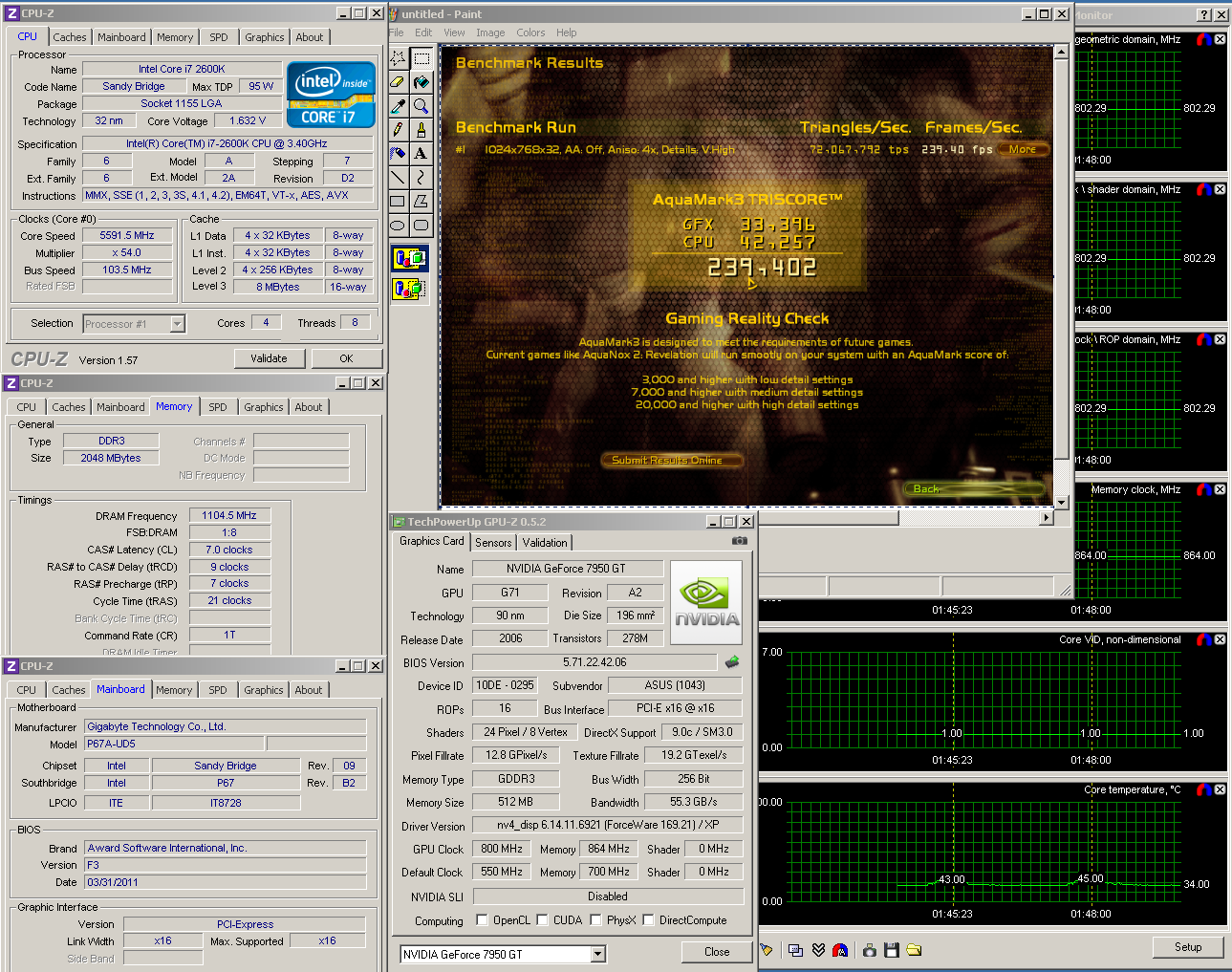Click the Validate button in CPU-Z
The width and height of the screenshot is (1232, 972).
click(x=269, y=358)
